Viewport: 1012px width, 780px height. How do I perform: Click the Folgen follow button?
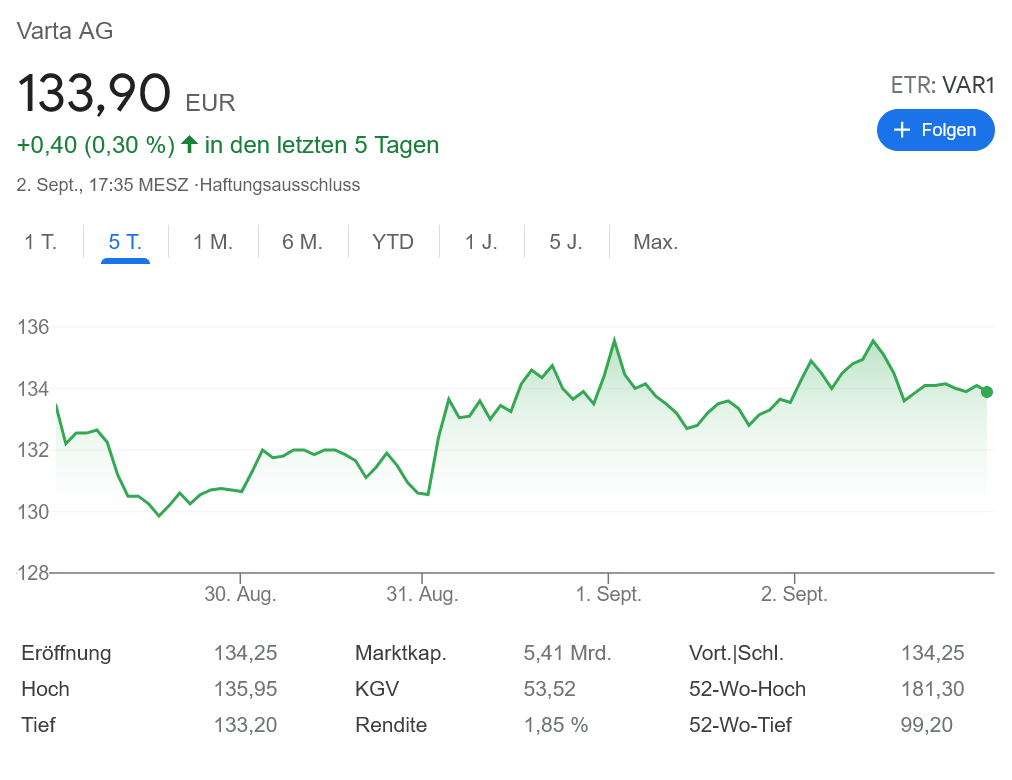[935, 130]
